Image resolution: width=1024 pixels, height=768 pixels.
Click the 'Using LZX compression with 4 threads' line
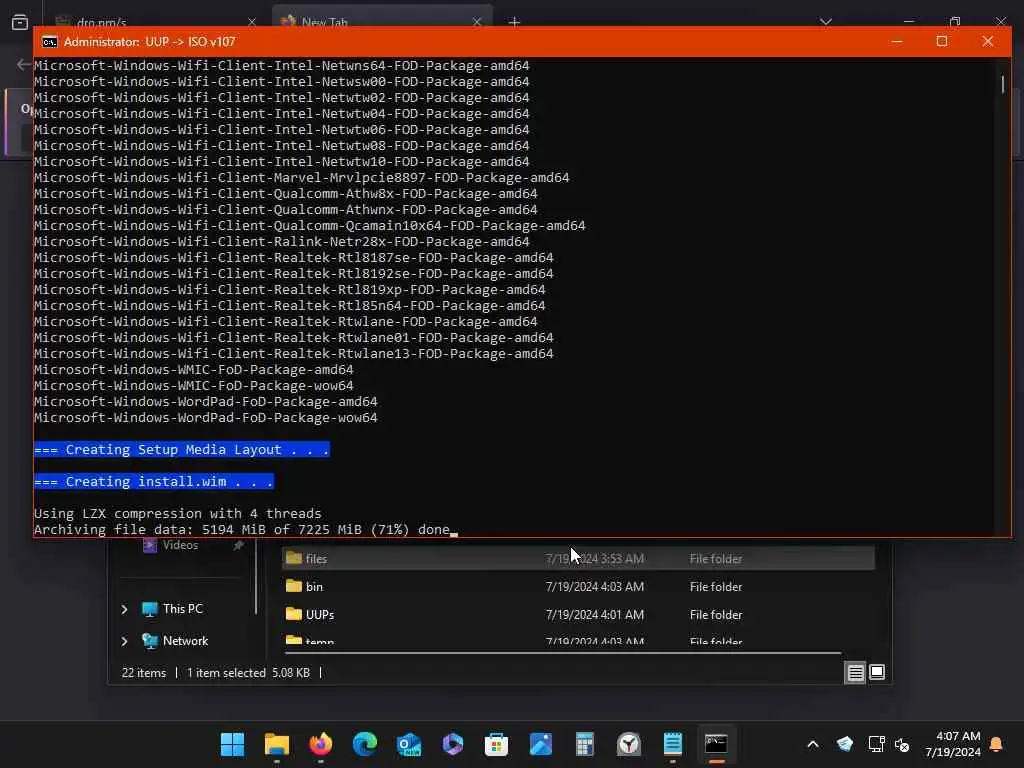tap(178, 513)
